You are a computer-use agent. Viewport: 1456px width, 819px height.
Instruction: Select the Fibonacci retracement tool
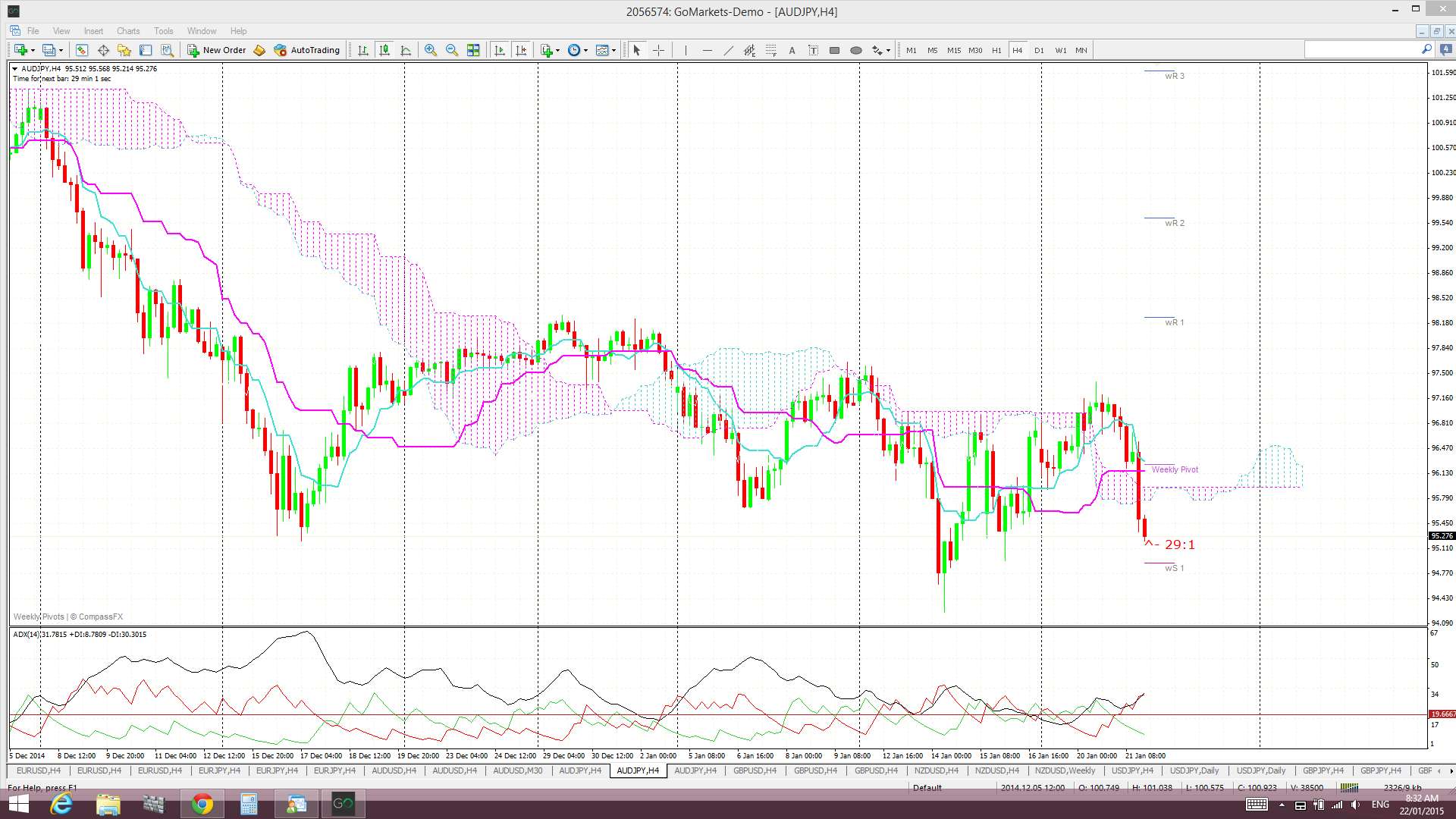click(x=770, y=50)
